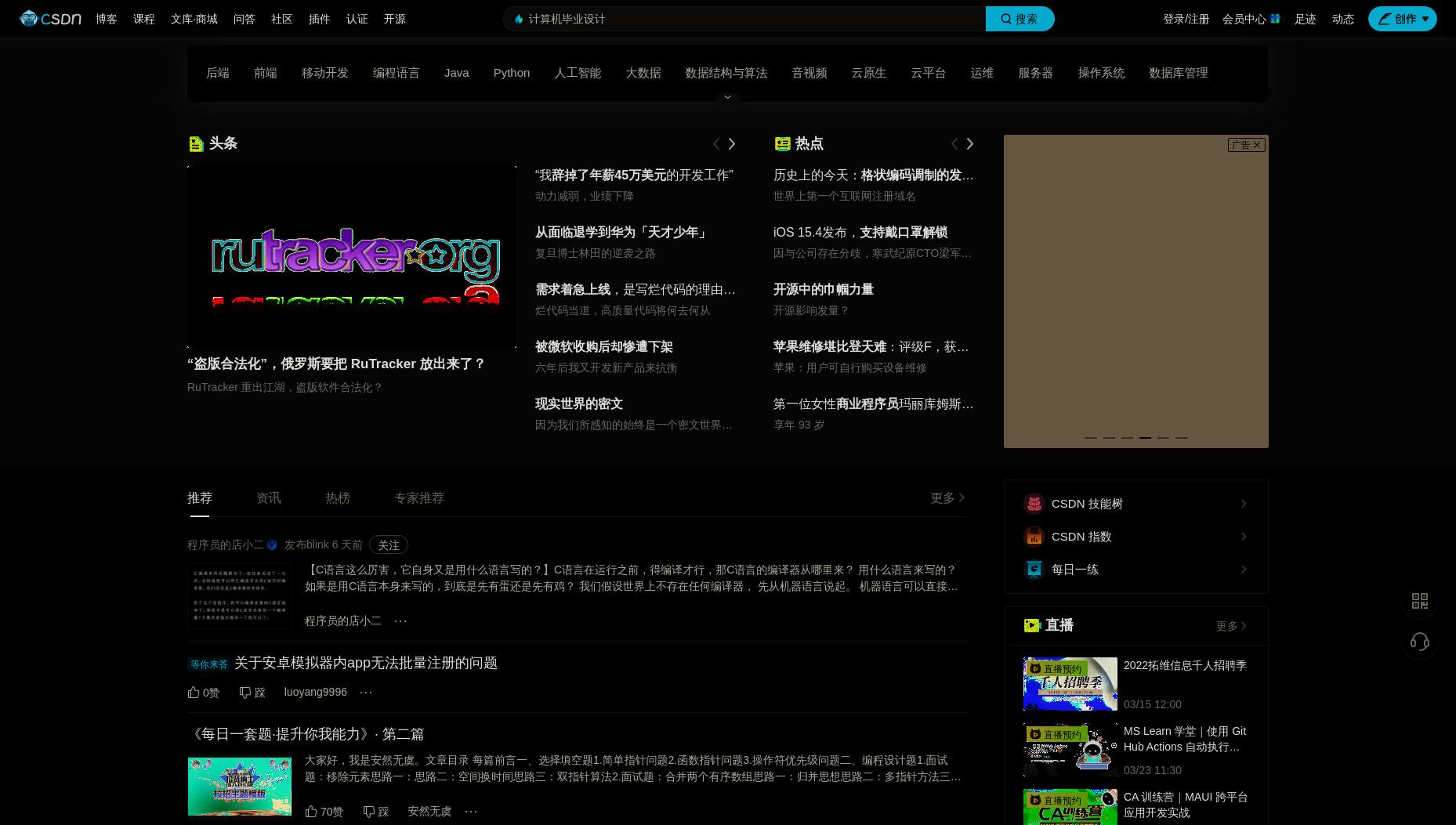Dislike 踩 on 安然无虞 article
Image resolution: width=1456 pixels, height=825 pixels.
(x=376, y=812)
